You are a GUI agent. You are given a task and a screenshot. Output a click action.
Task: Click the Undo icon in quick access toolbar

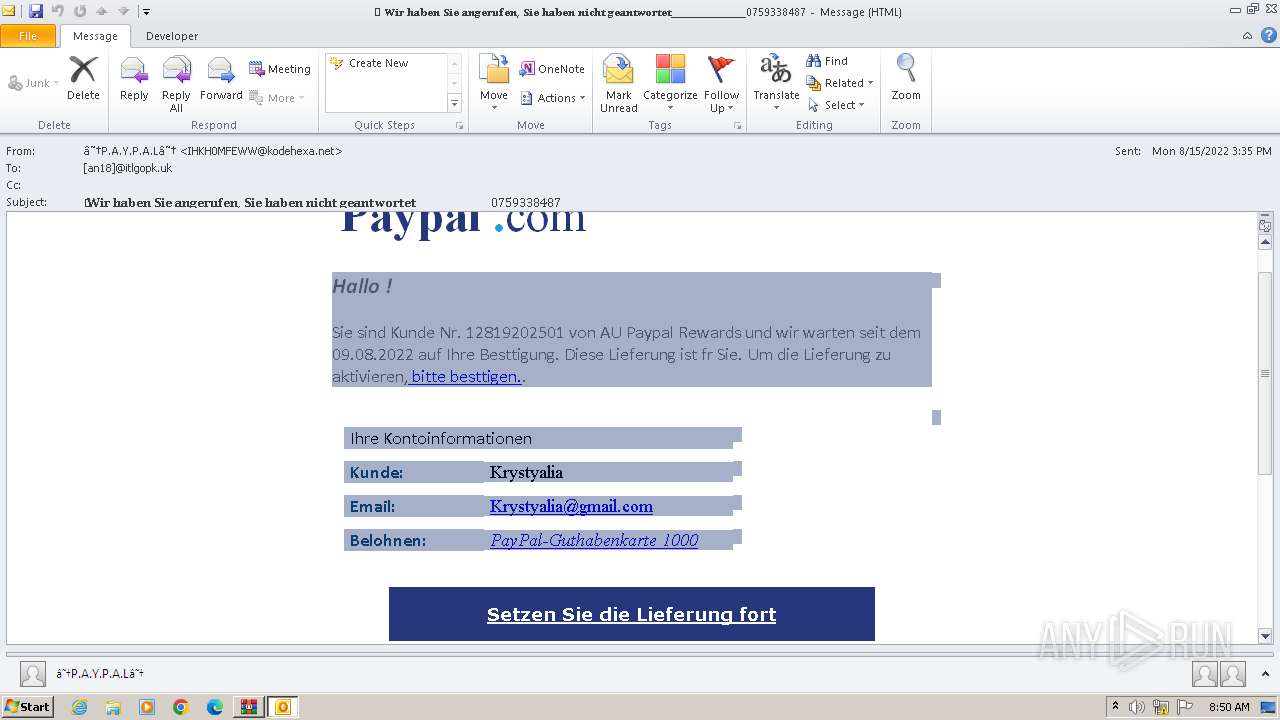point(58,12)
